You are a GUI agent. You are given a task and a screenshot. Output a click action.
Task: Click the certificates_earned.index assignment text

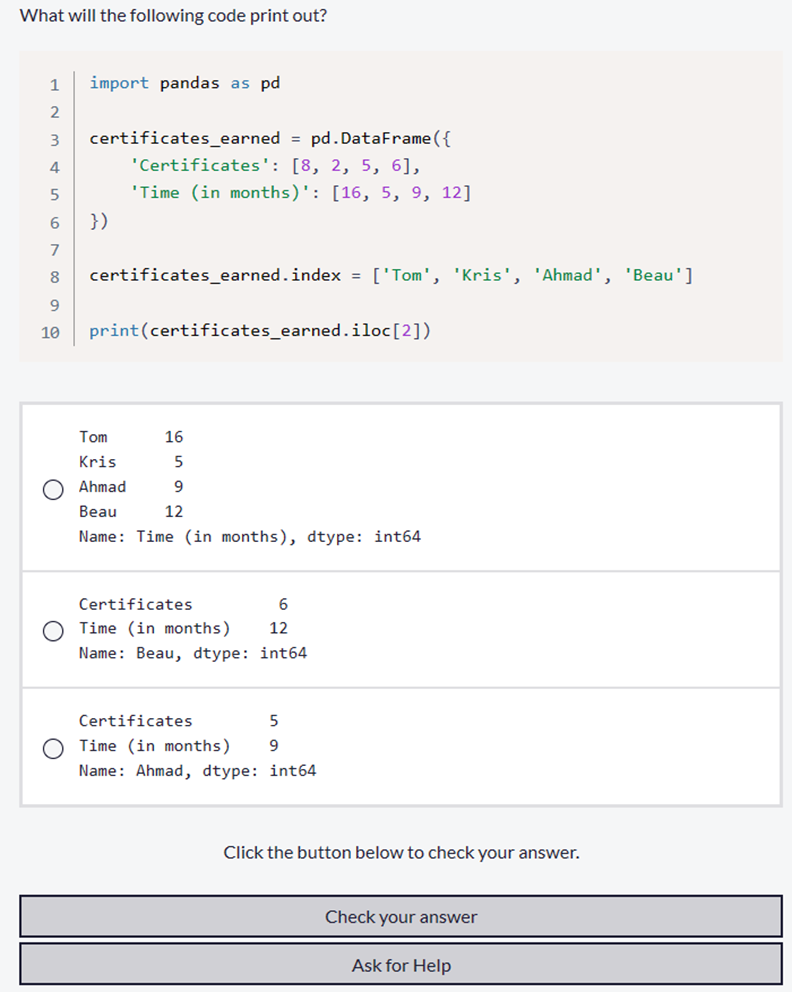215,275
